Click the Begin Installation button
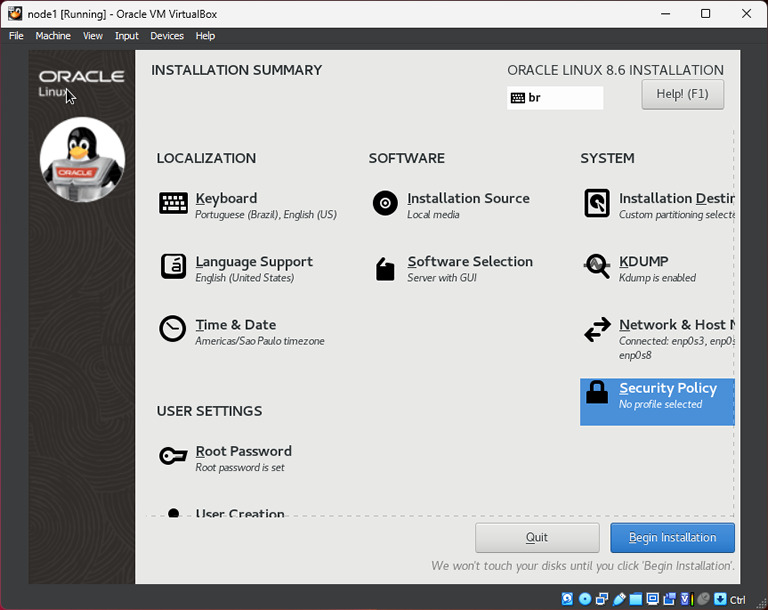The width and height of the screenshot is (768, 610). pos(672,537)
